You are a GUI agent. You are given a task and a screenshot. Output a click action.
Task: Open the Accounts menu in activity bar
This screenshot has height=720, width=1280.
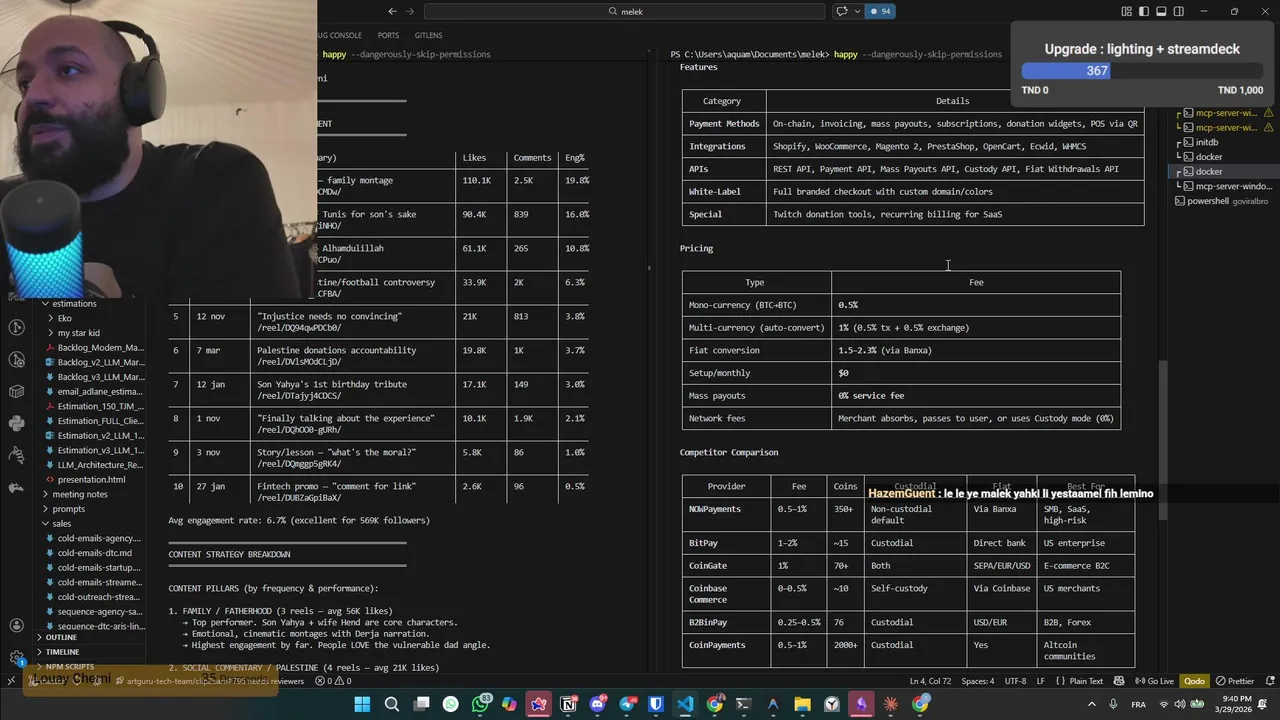point(16,625)
